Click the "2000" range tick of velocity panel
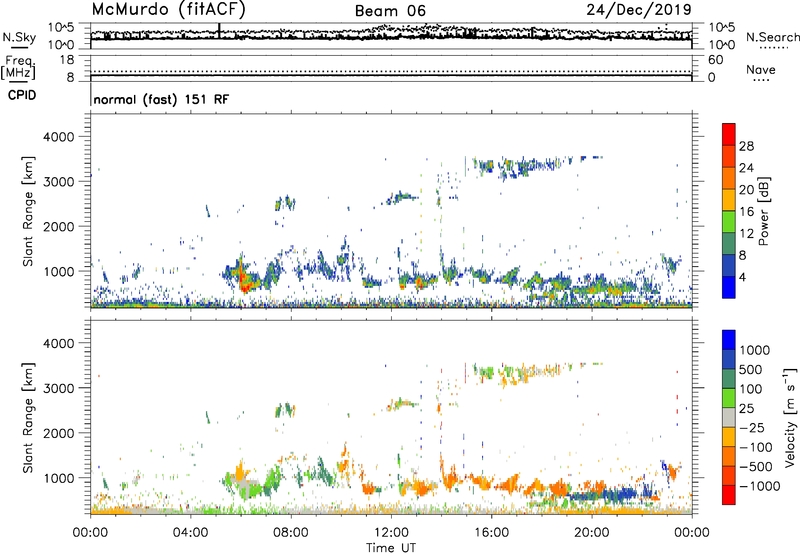Screen dimensions: 800x554 click(58, 433)
